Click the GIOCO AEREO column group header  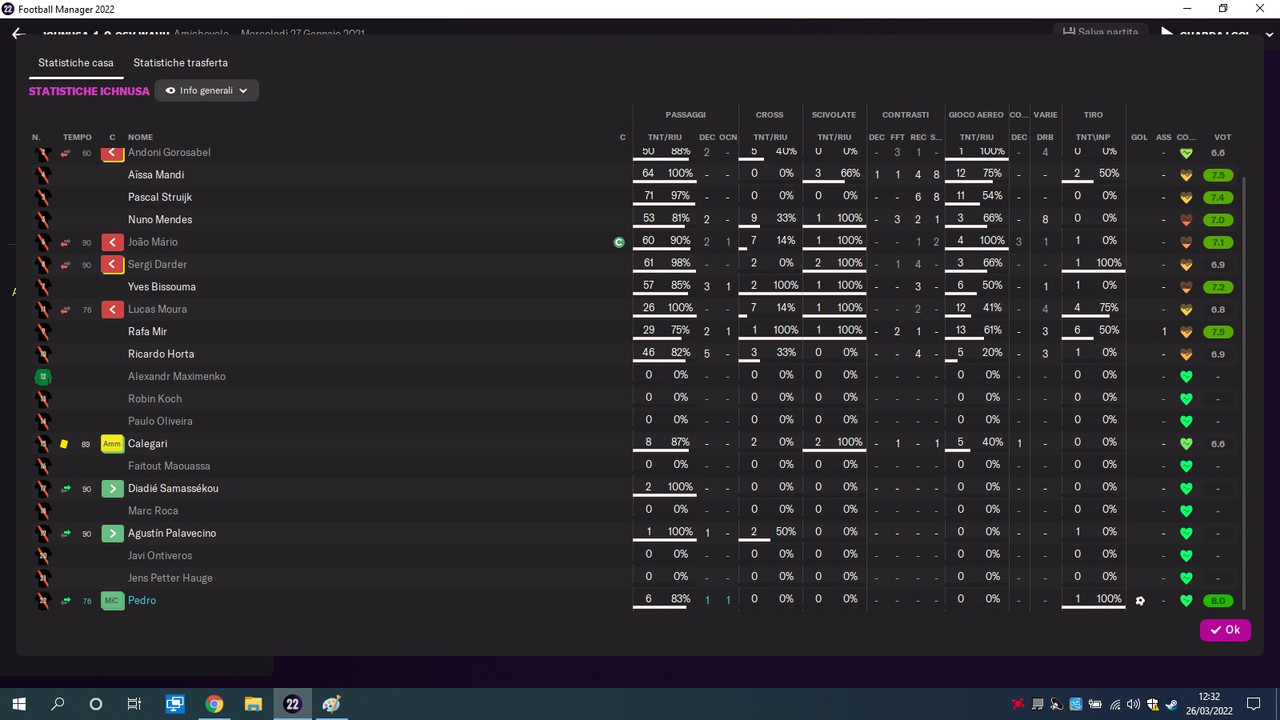pyautogui.click(x=976, y=115)
